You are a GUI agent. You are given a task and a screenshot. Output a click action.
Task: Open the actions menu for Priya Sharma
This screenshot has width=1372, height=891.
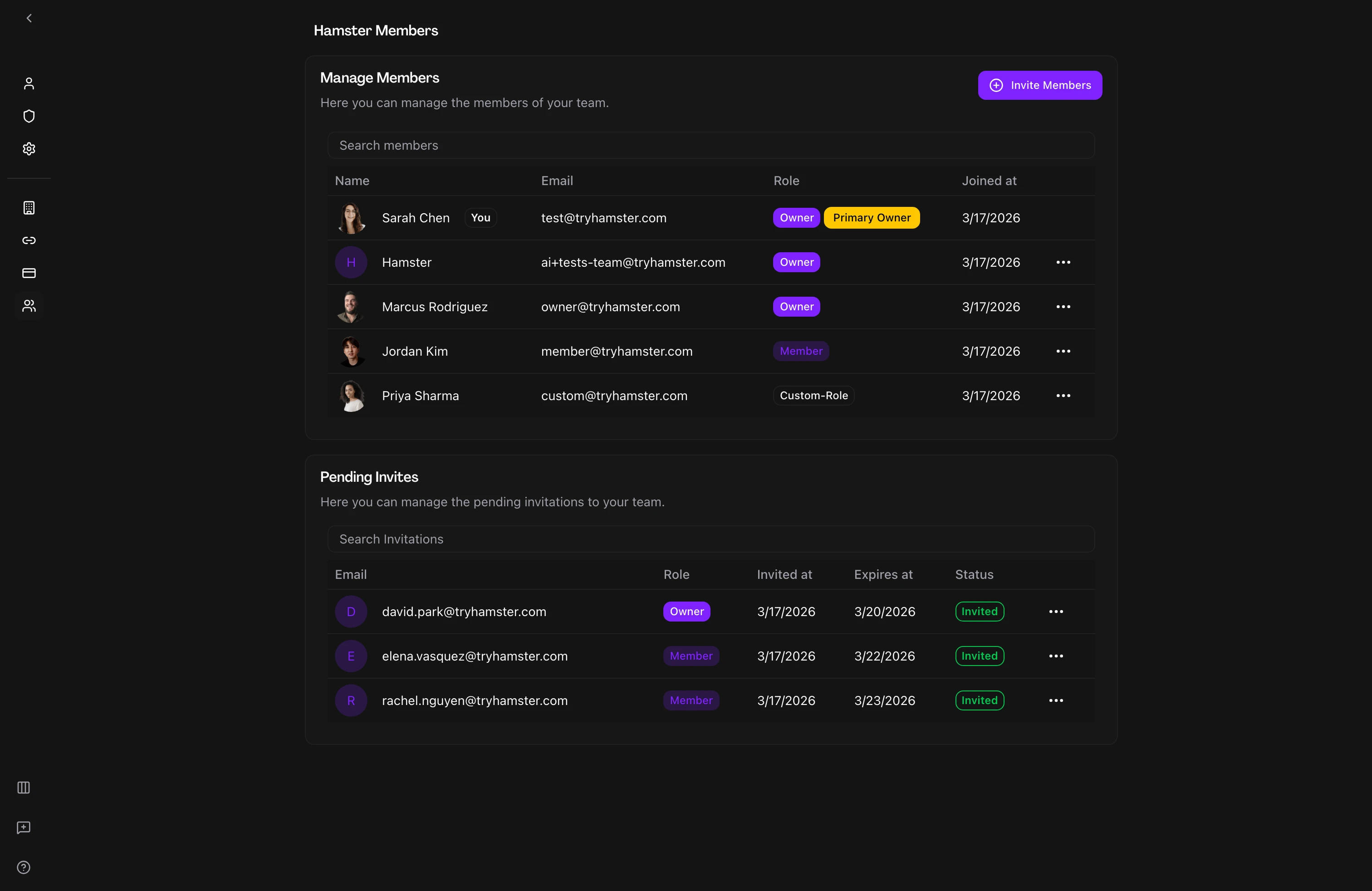click(x=1063, y=395)
